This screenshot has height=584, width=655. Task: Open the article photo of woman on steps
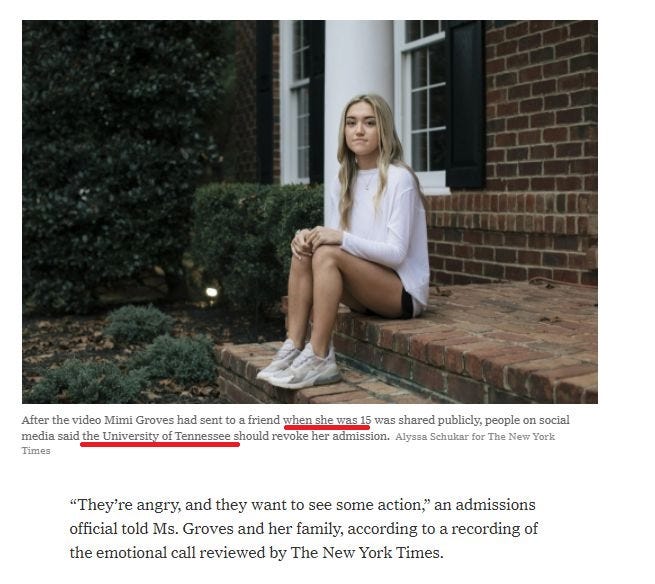[x=310, y=211]
